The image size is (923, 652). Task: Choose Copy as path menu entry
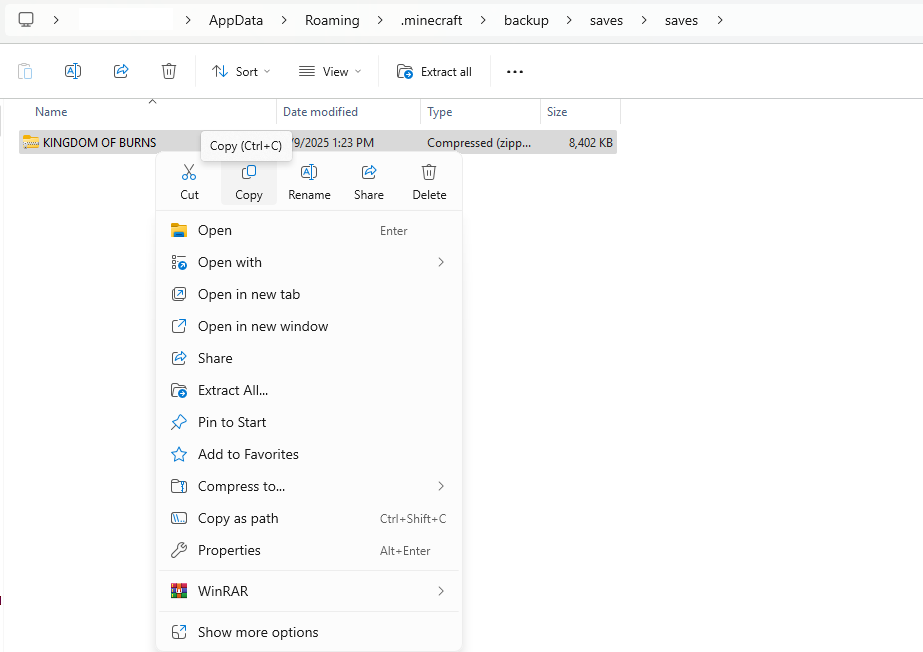pos(238,518)
